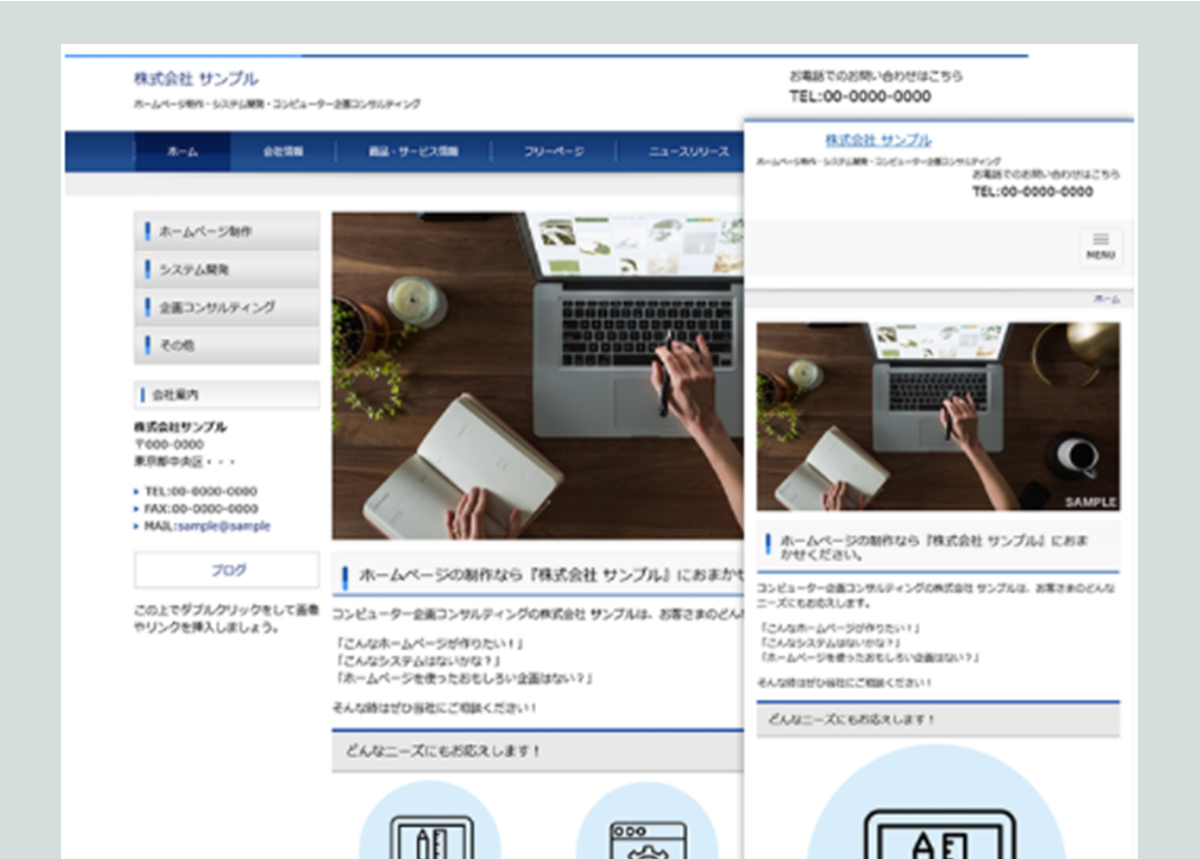Open その他 in the sidebar menu
This screenshot has width=1200, height=859.
tap(227, 345)
